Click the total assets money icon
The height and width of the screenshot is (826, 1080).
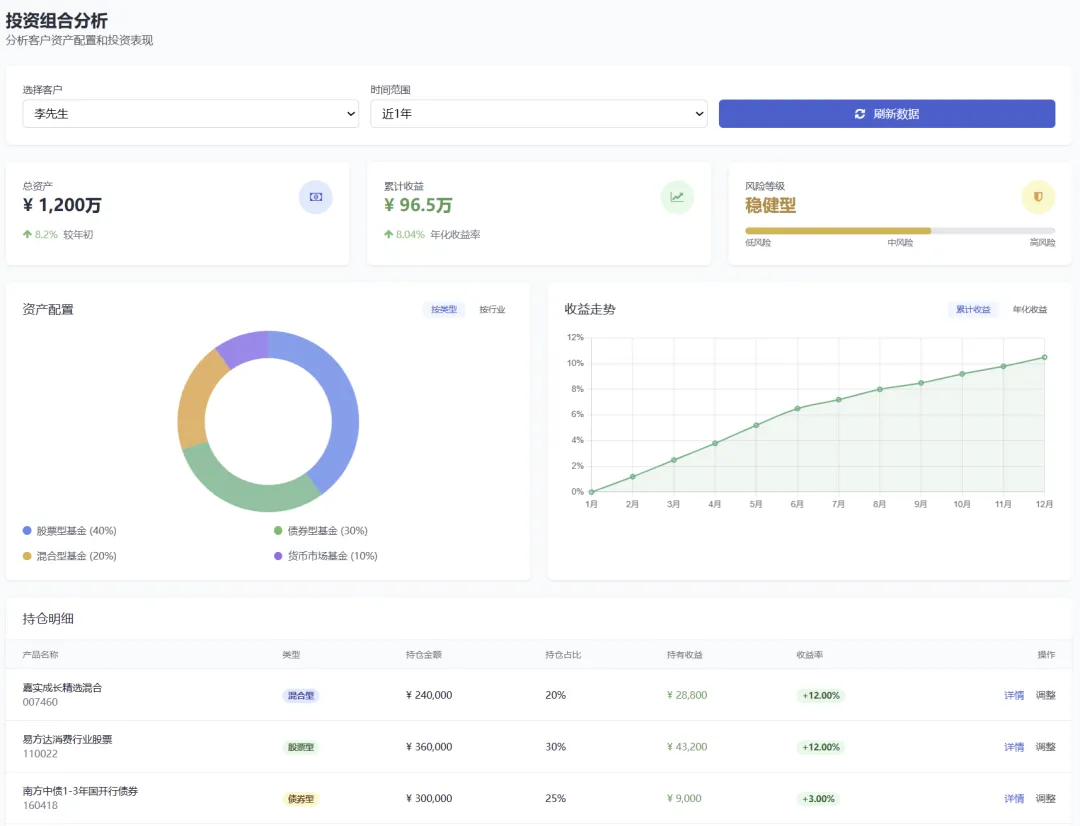(x=315, y=197)
